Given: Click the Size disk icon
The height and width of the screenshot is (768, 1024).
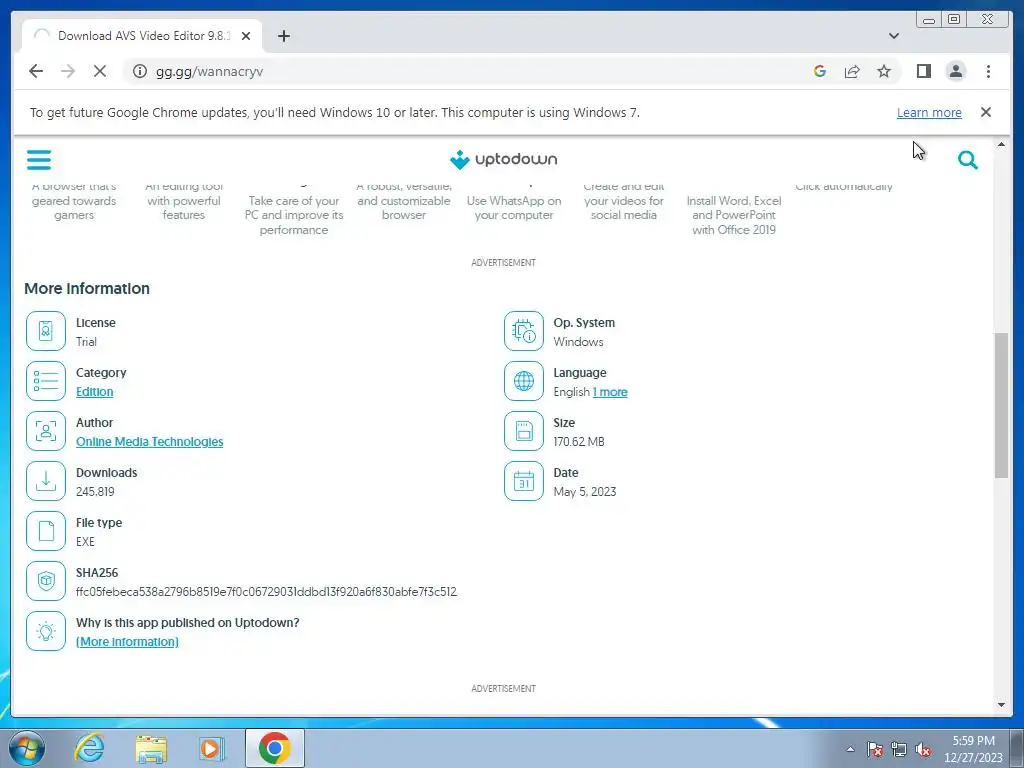Looking at the screenshot, I should coord(524,431).
